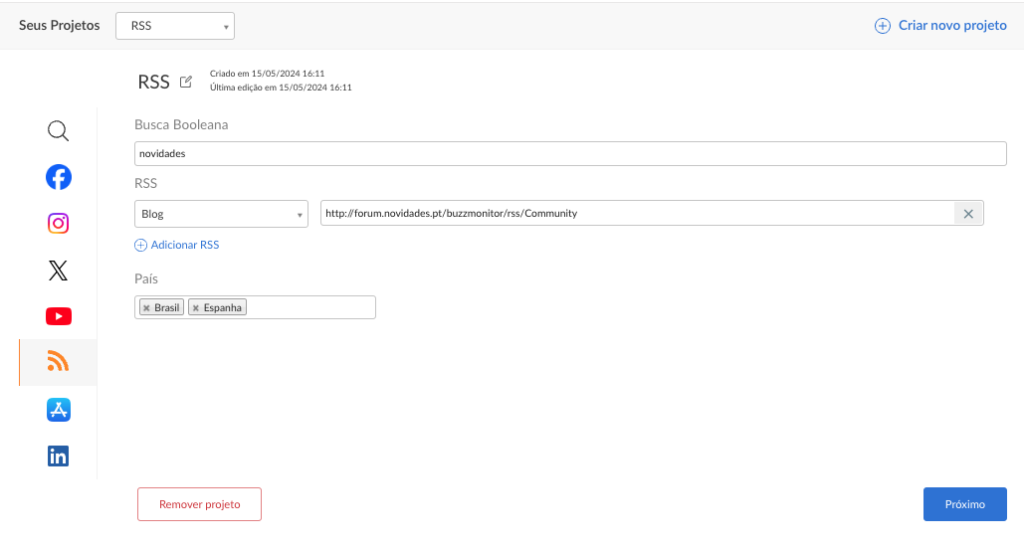Screen dimensions: 1024x548
Task: Click the Remover projeto button
Action: click(199, 505)
